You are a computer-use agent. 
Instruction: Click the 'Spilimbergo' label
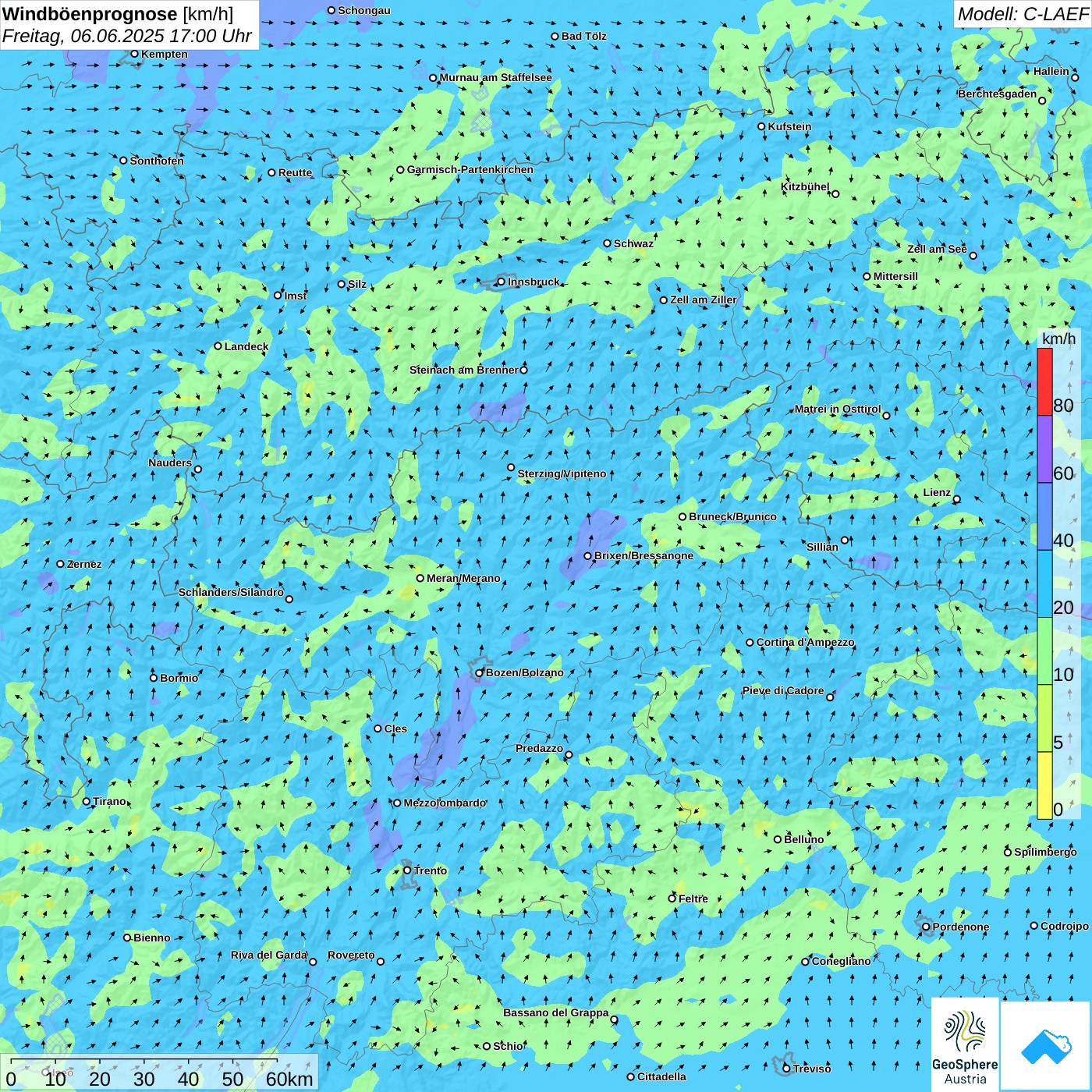click(x=1044, y=852)
